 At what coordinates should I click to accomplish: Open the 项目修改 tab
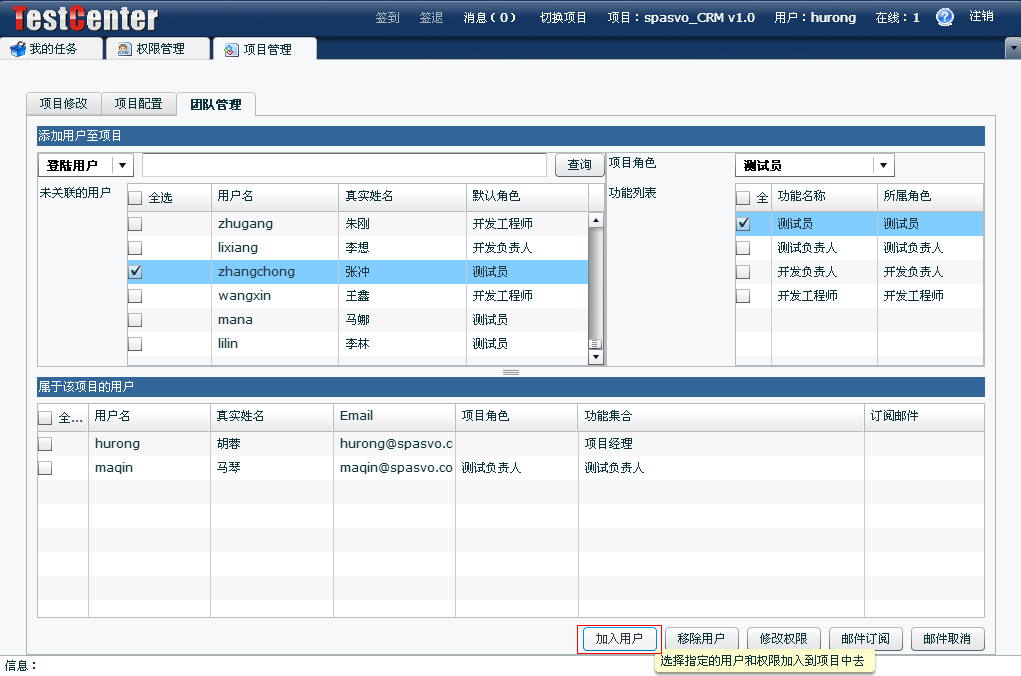pos(64,104)
